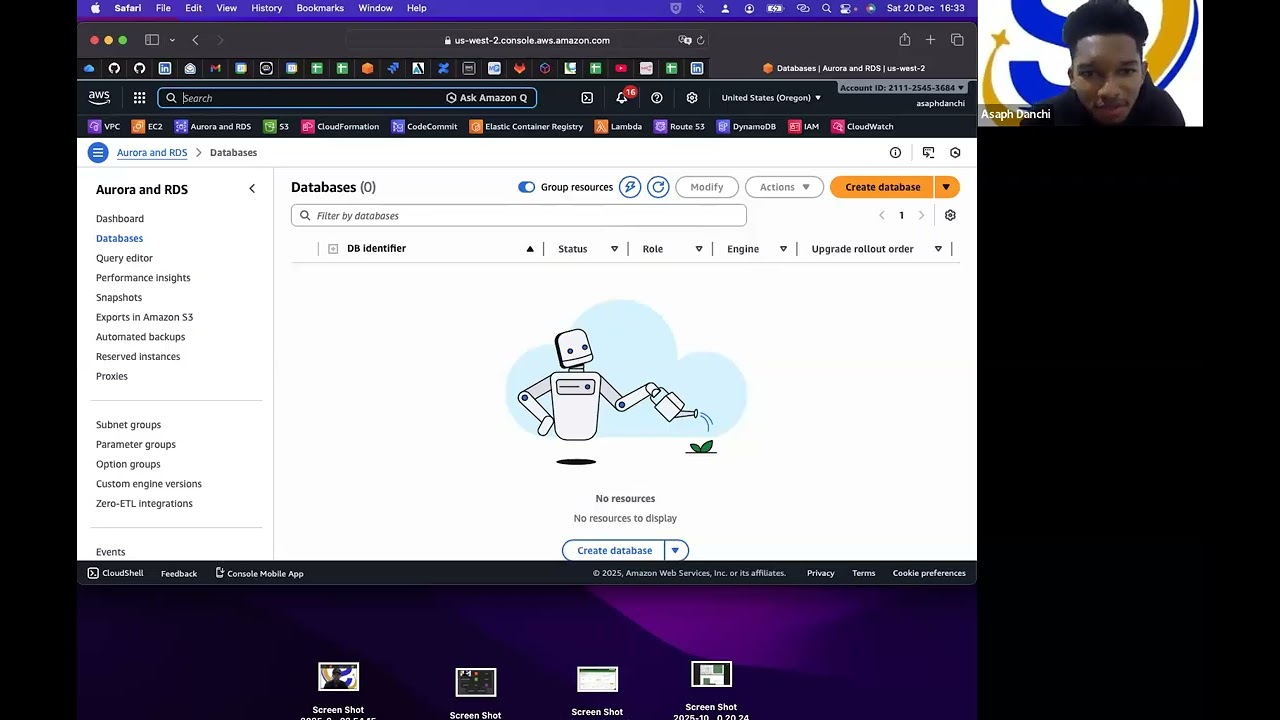This screenshot has height=720, width=1280.
Task: Open AWS console settings gear in top bar
Action: pos(692,98)
